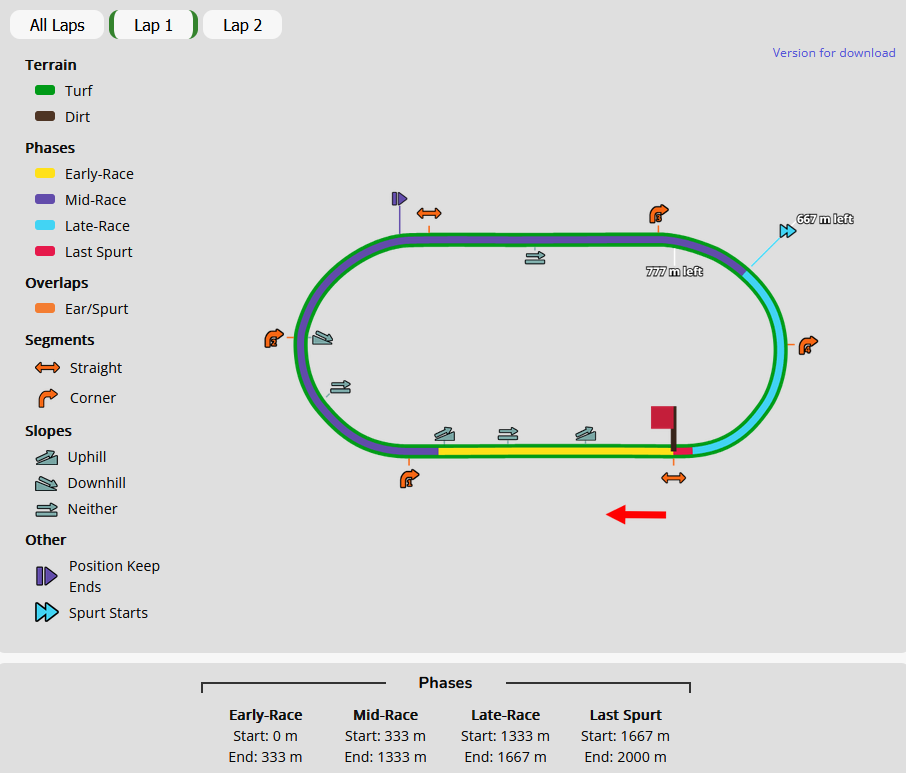
Task: Click the Overlaps legend heading
Action: [57, 283]
